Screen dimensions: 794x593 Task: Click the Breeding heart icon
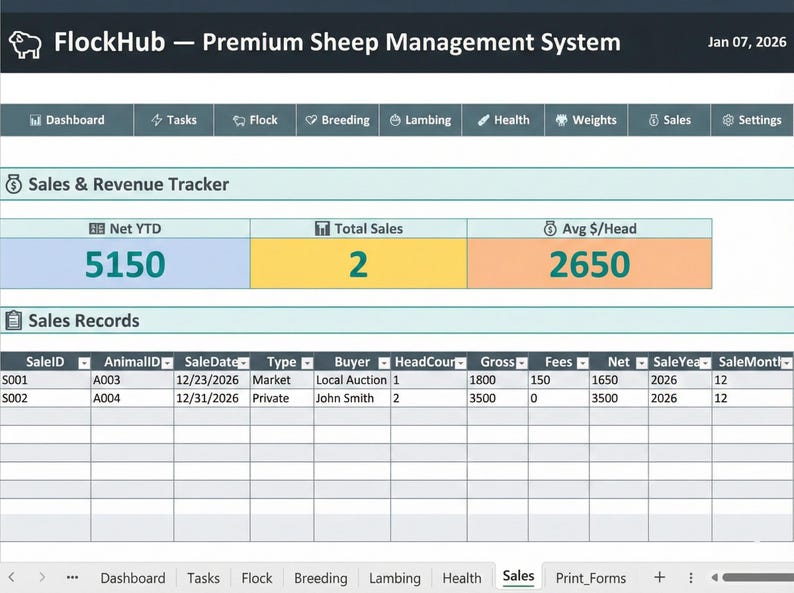tap(311, 120)
